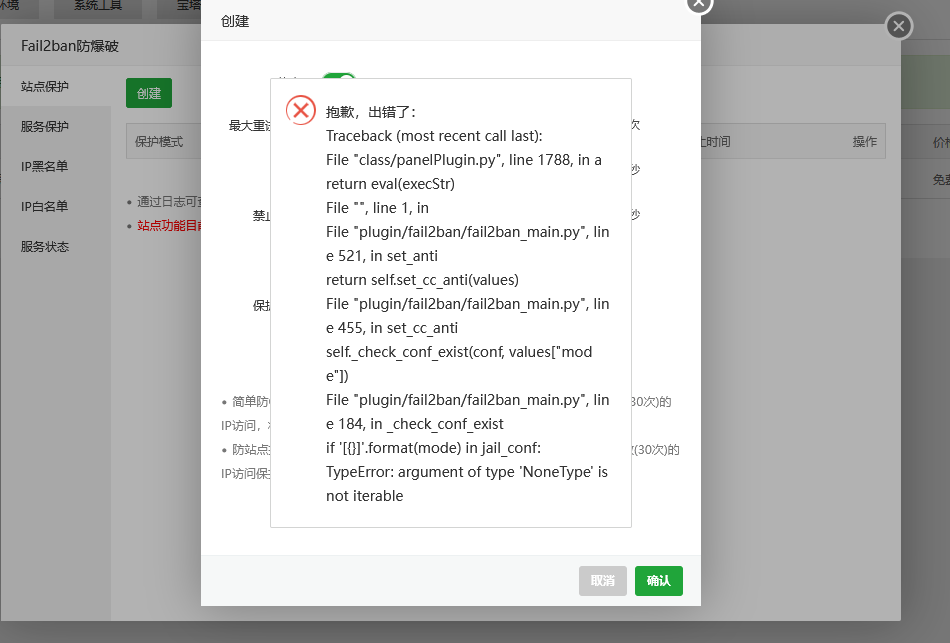Confirm with the 确认 button
Image resolution: width=950 pixels, height=643 pixels.
coord(659,581)
